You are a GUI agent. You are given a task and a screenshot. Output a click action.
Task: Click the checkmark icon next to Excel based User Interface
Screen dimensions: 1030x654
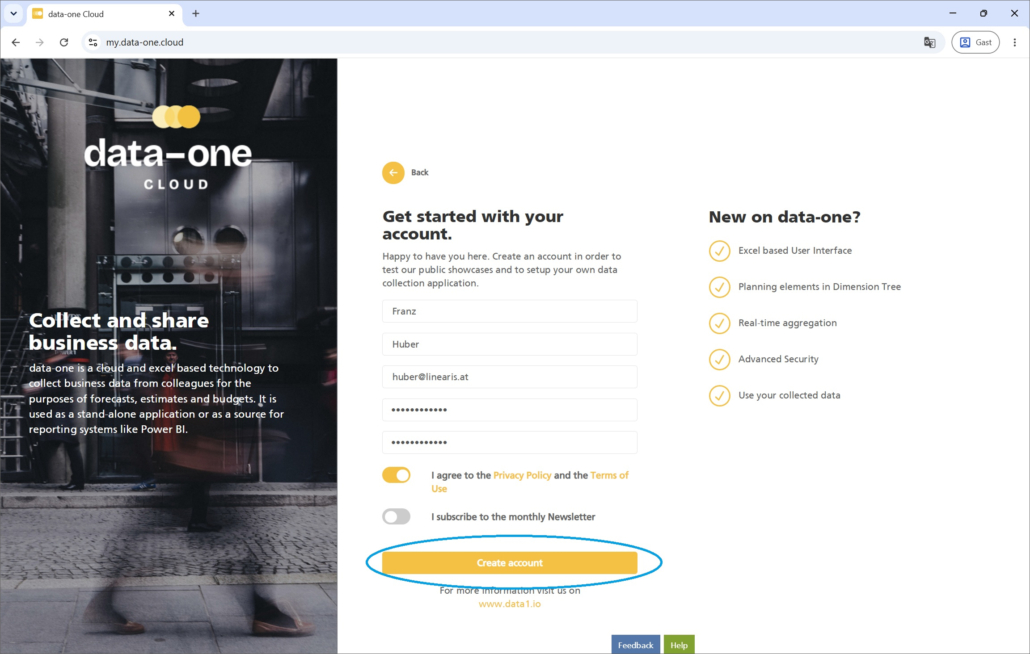click(x=719, y=251)
